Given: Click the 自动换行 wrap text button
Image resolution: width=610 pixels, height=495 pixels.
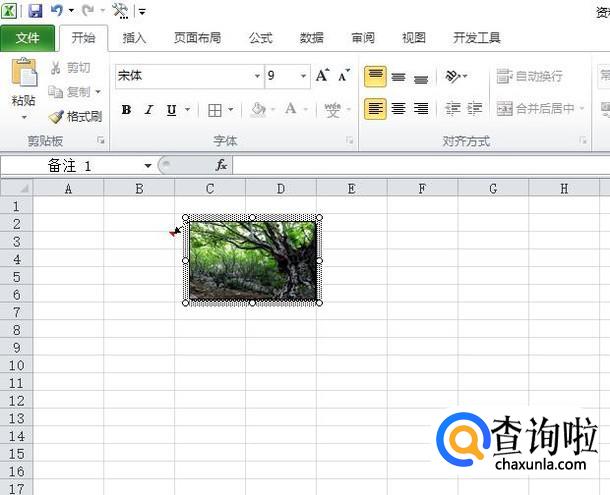Looking at the screenshot, I should pyautogui.click(x=530, y=76).
